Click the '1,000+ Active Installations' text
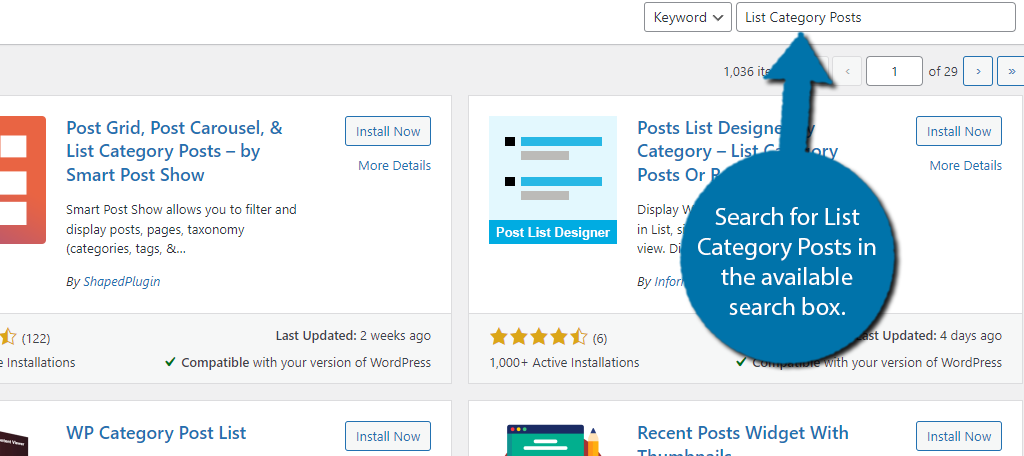Image resolution: width=1024 pixels, height=456 pixels. (564, 363)
